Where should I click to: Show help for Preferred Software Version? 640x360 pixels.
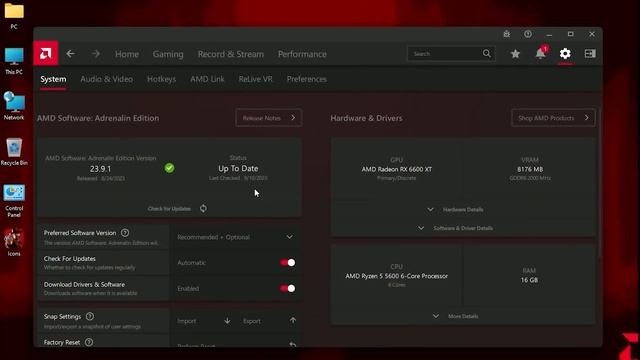125,233
